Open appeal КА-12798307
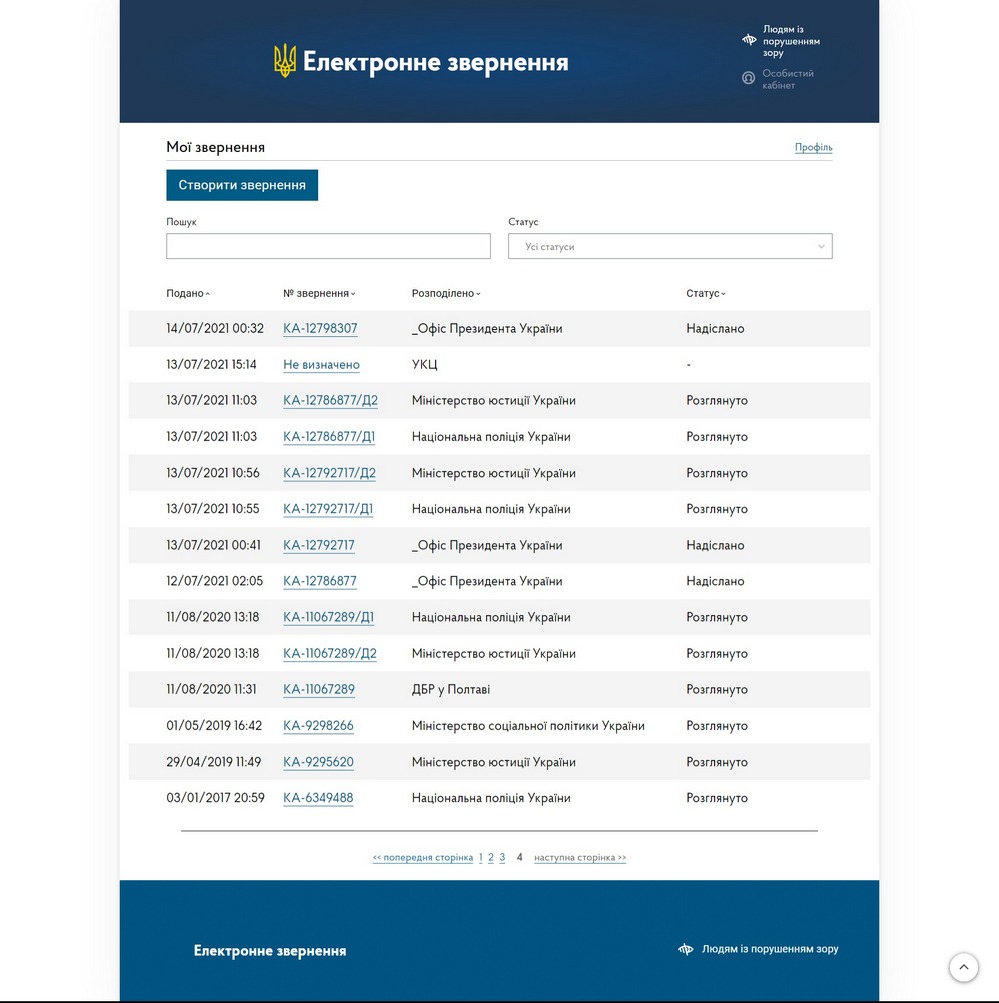999x1003 pixels. click(x=320, y=328)
